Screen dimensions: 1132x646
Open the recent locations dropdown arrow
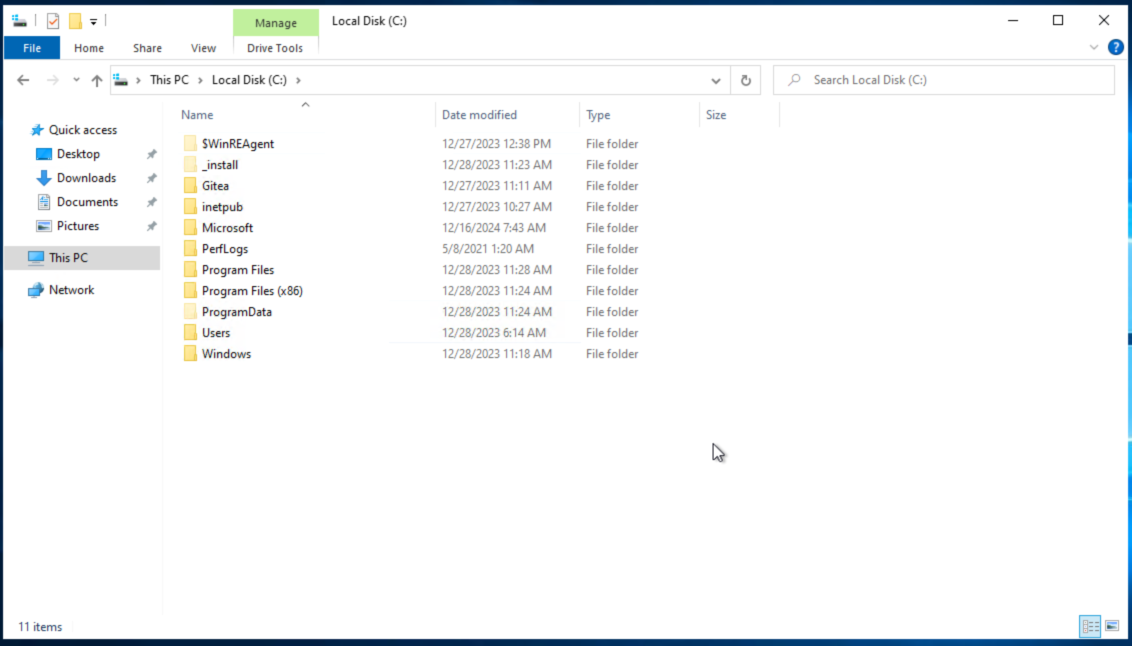coord(75,80)
